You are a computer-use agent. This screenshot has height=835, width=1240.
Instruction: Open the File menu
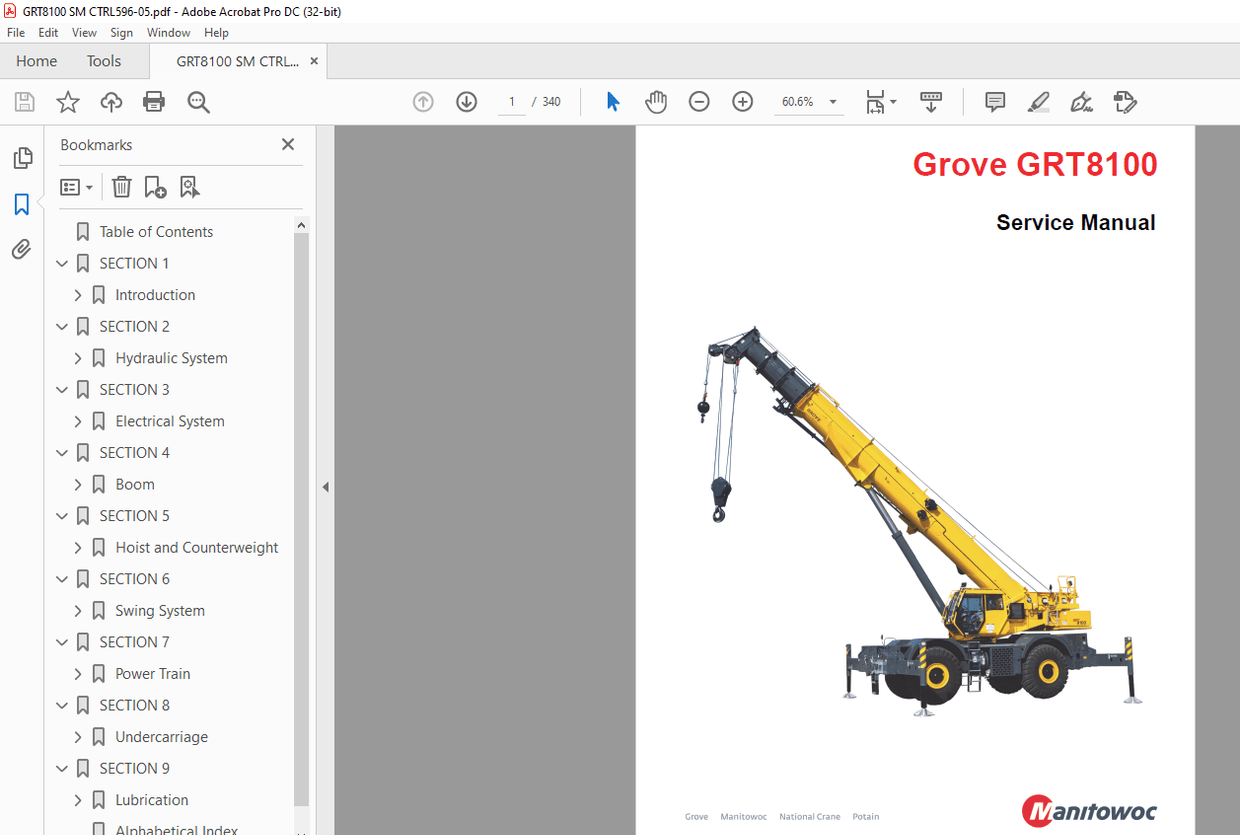(x=16, y=33)
